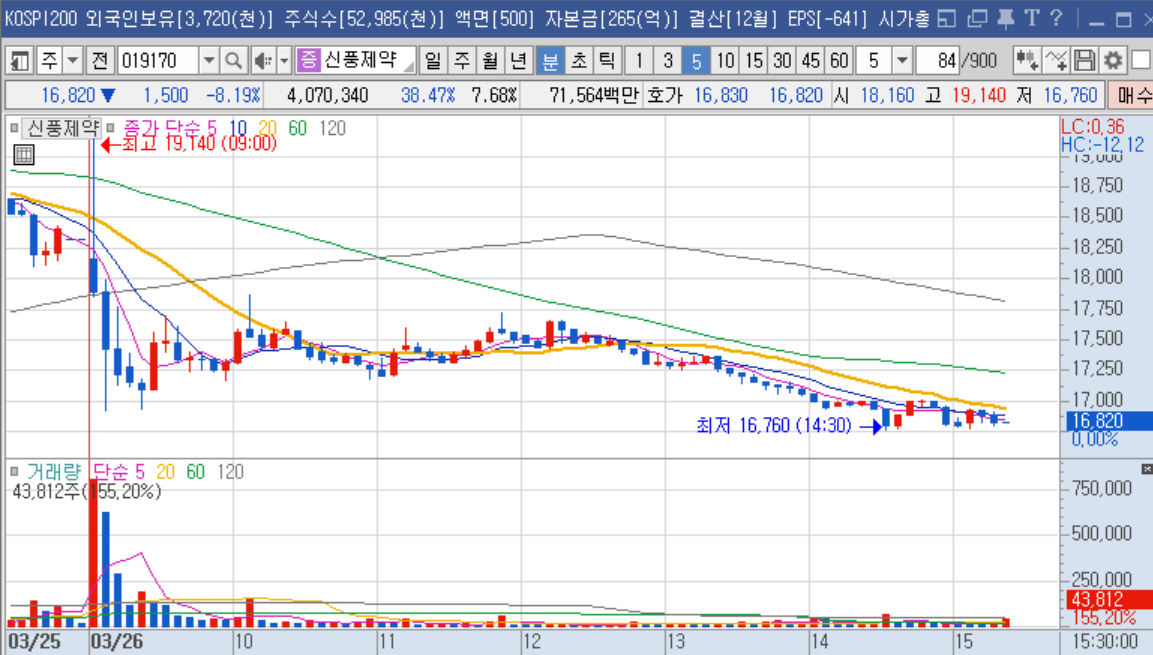The height and width of the screenshot is (655, 1153).
Task: Click the T font size icon
Action: pyautogui.click(x=1032, y=18)
